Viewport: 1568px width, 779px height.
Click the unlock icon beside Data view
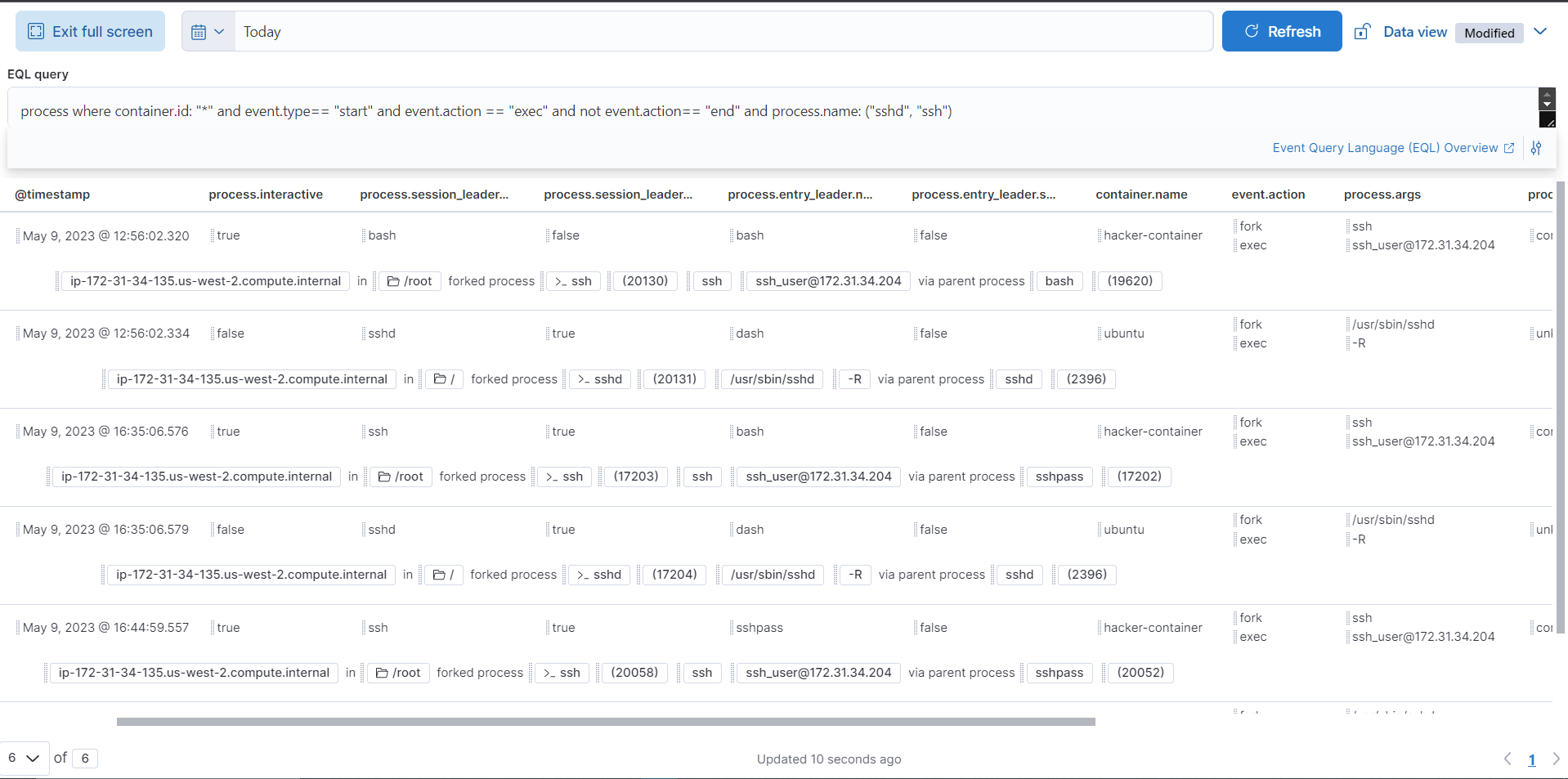coord(1361,31)
